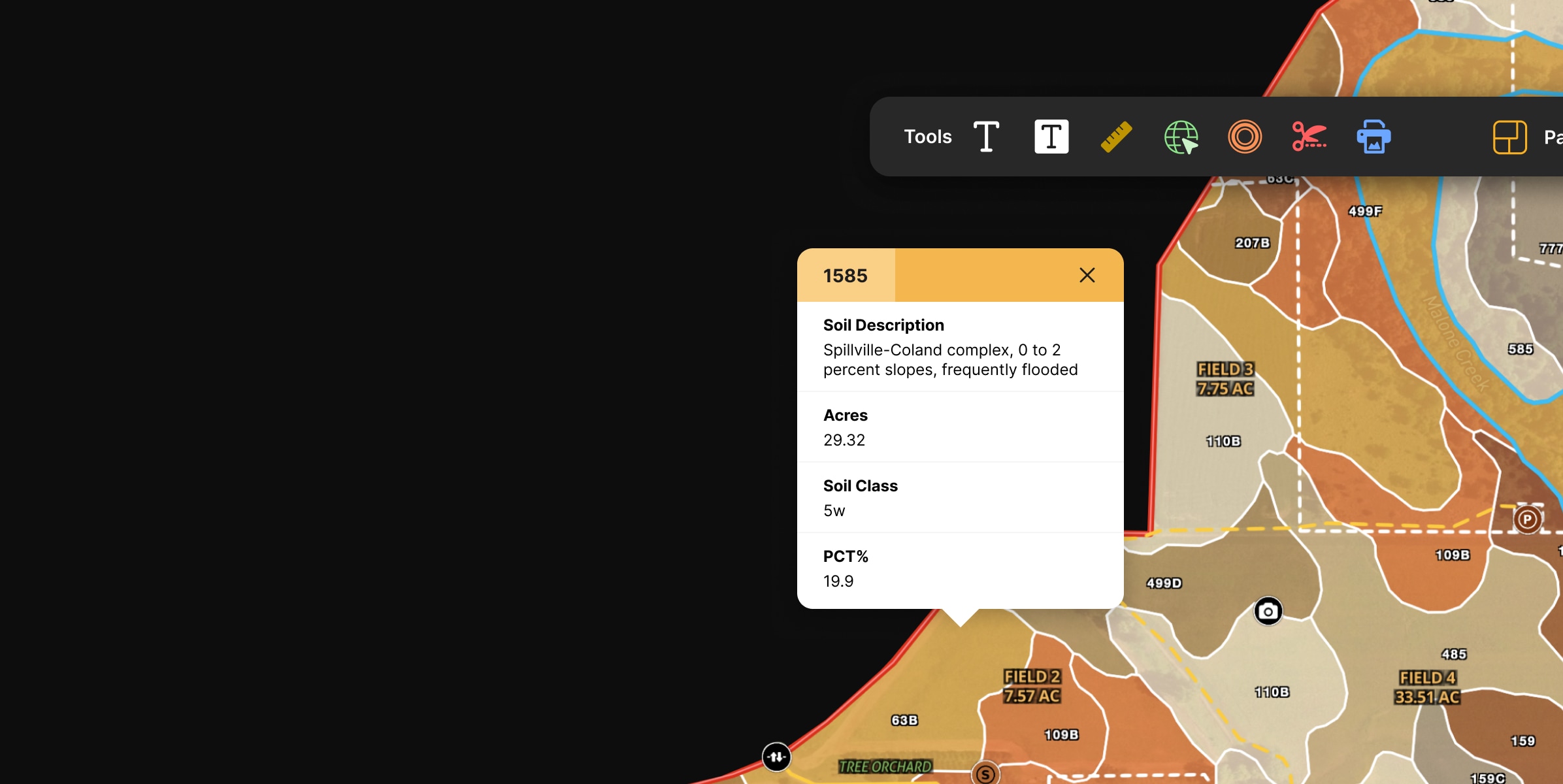
Task: Select the plain text T tool
Action: pyautogui.click(x=986, y=137)
